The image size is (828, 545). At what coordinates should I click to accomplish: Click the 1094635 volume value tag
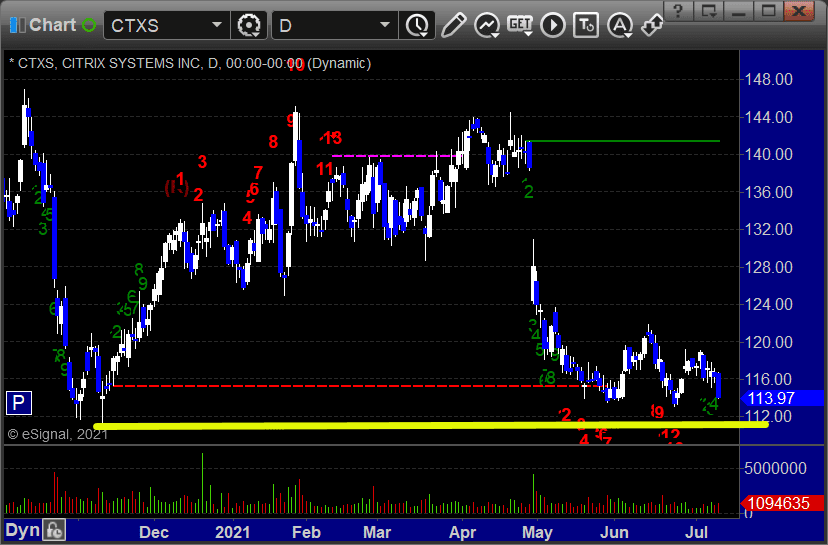tap(783, 503)
